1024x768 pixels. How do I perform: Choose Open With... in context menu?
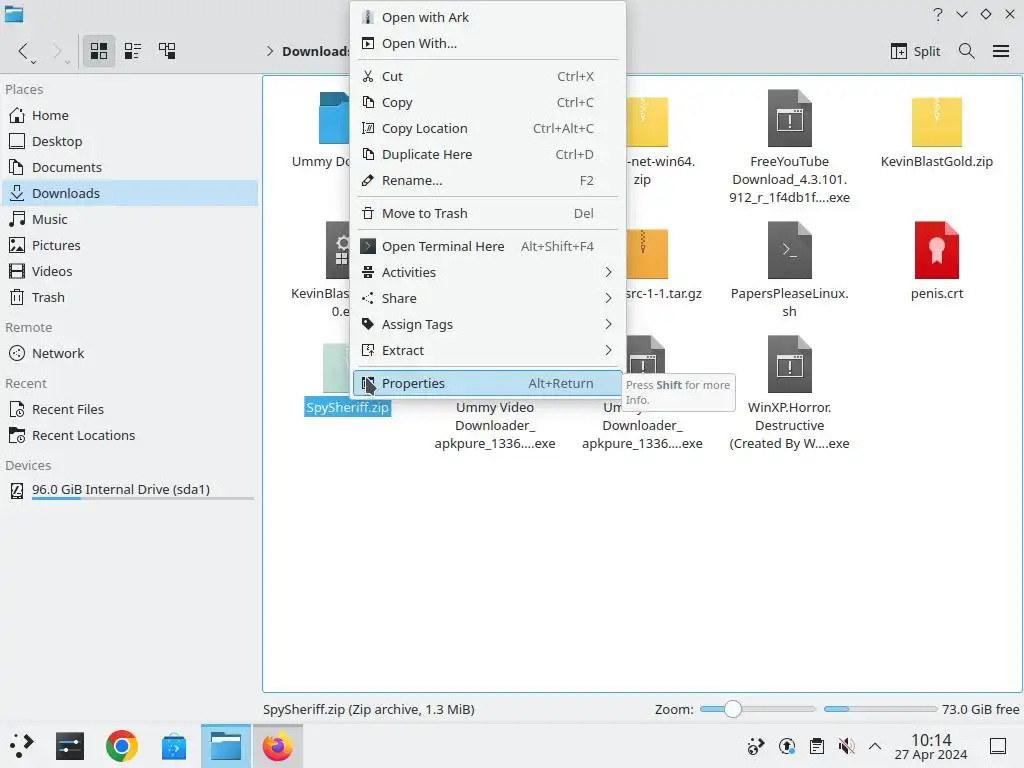coord(487,44)
